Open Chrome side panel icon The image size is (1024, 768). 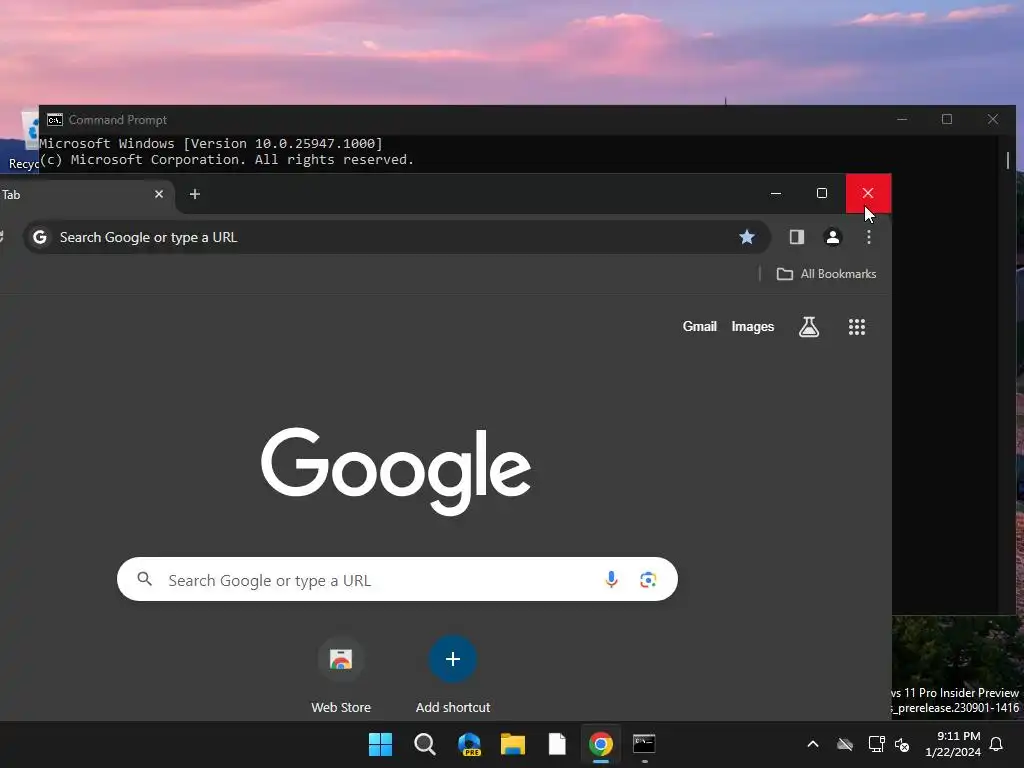[797, 237]
